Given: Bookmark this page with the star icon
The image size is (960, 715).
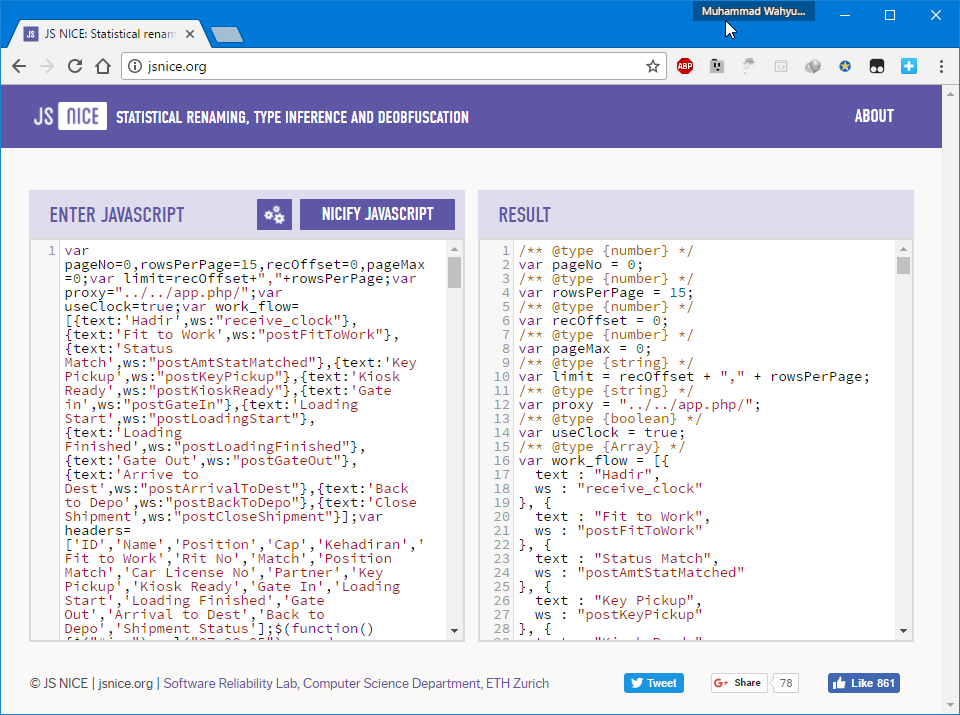Looking at the screenshot, I should 653,66.
